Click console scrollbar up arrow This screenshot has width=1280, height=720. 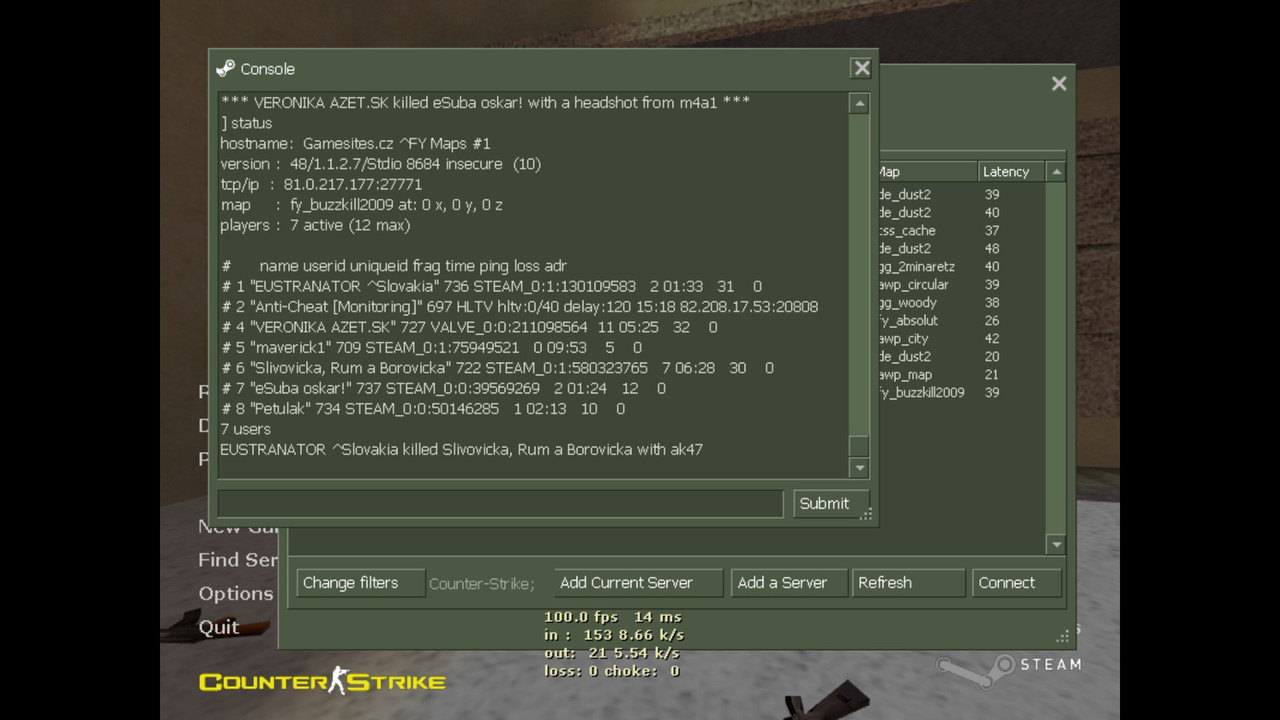click(x=859, y=104)
